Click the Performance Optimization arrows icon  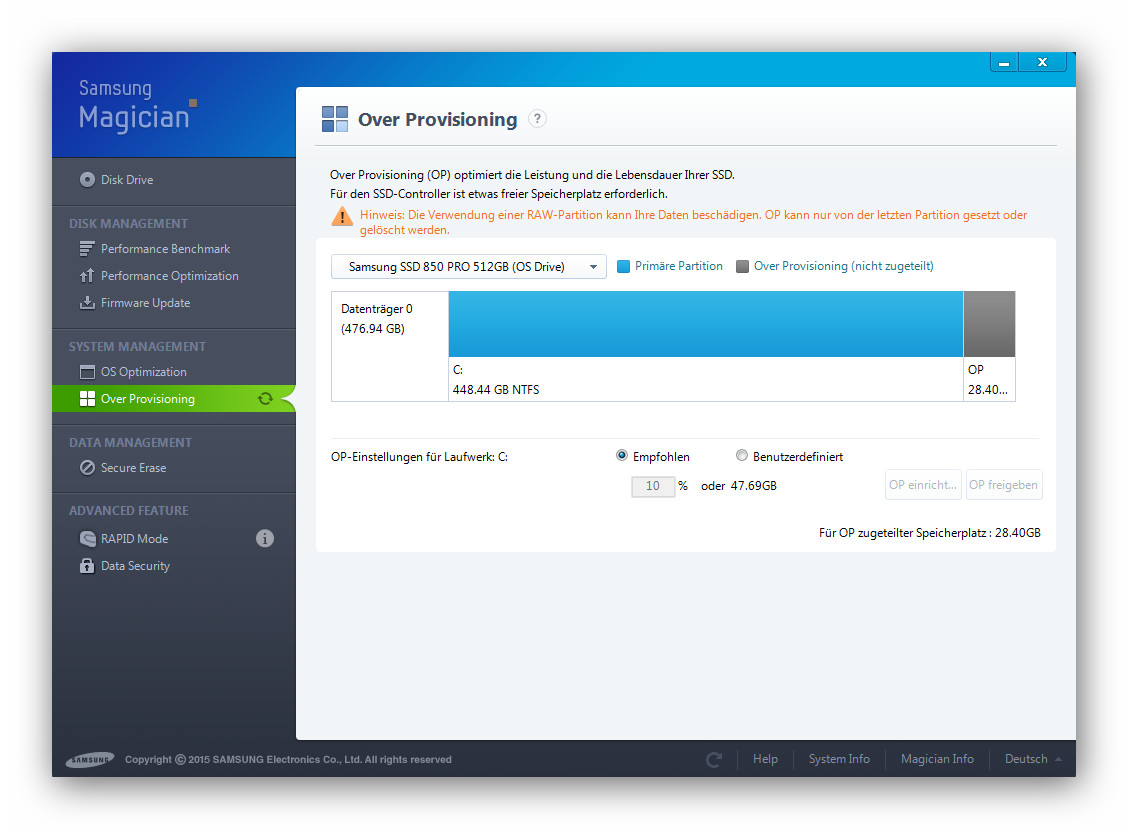[86, 276]
